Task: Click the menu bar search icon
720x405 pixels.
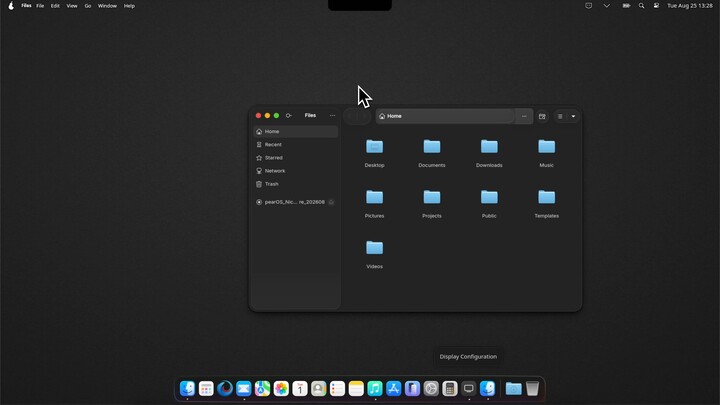Action: click(641, 6)
